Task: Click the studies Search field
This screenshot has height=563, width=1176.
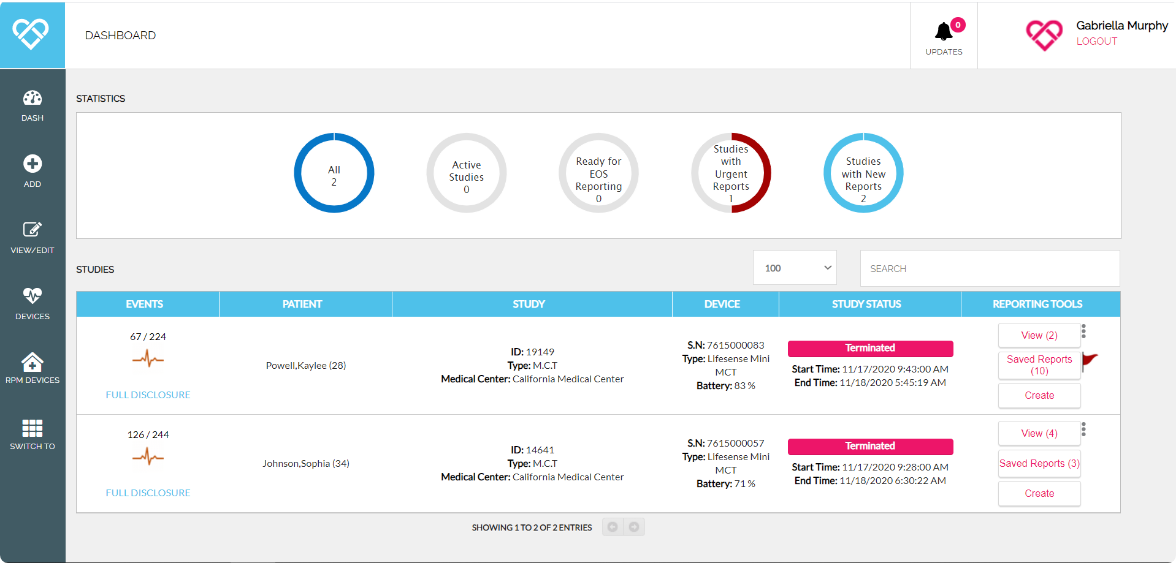Action: (988, 268)
